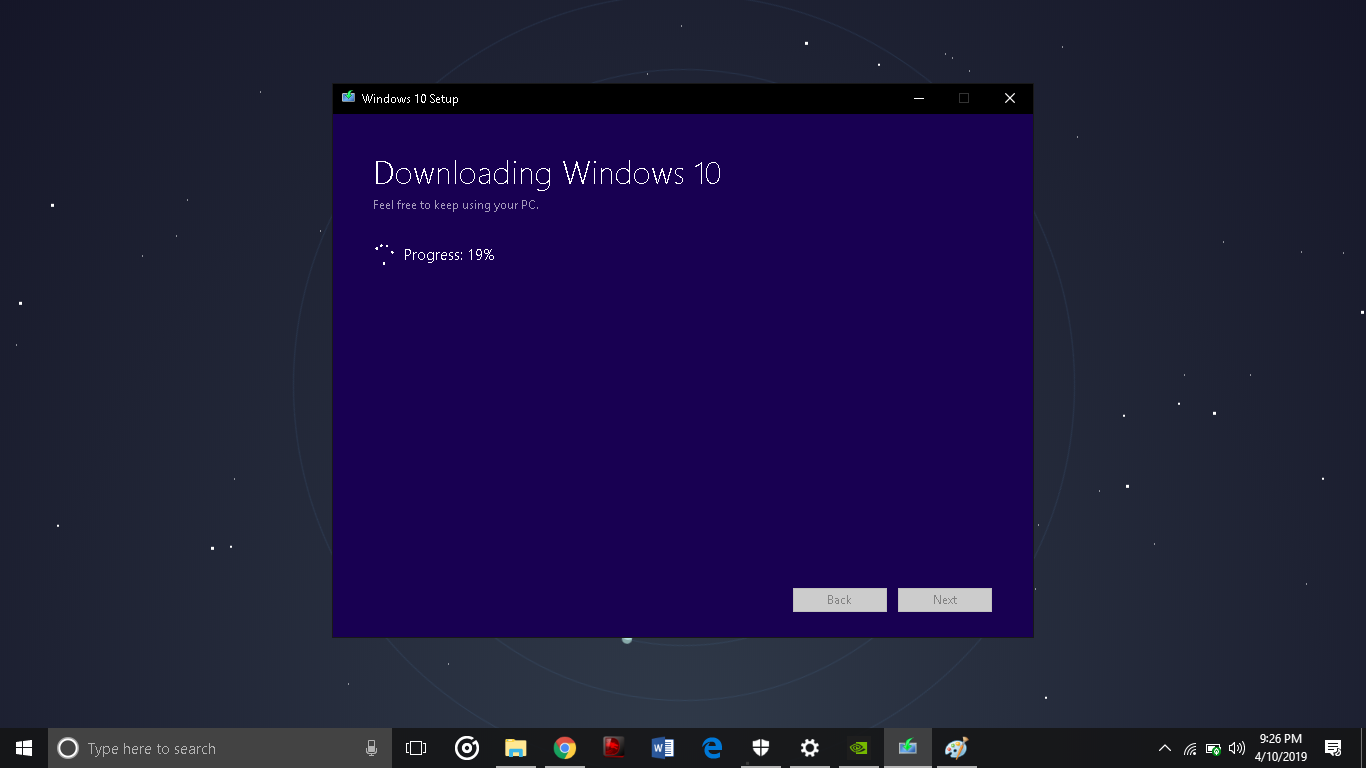Viewport: 1366px width, 768px height.
Task: Minimize the Windows 10 Setup window
Action: (x=918, y=98)
